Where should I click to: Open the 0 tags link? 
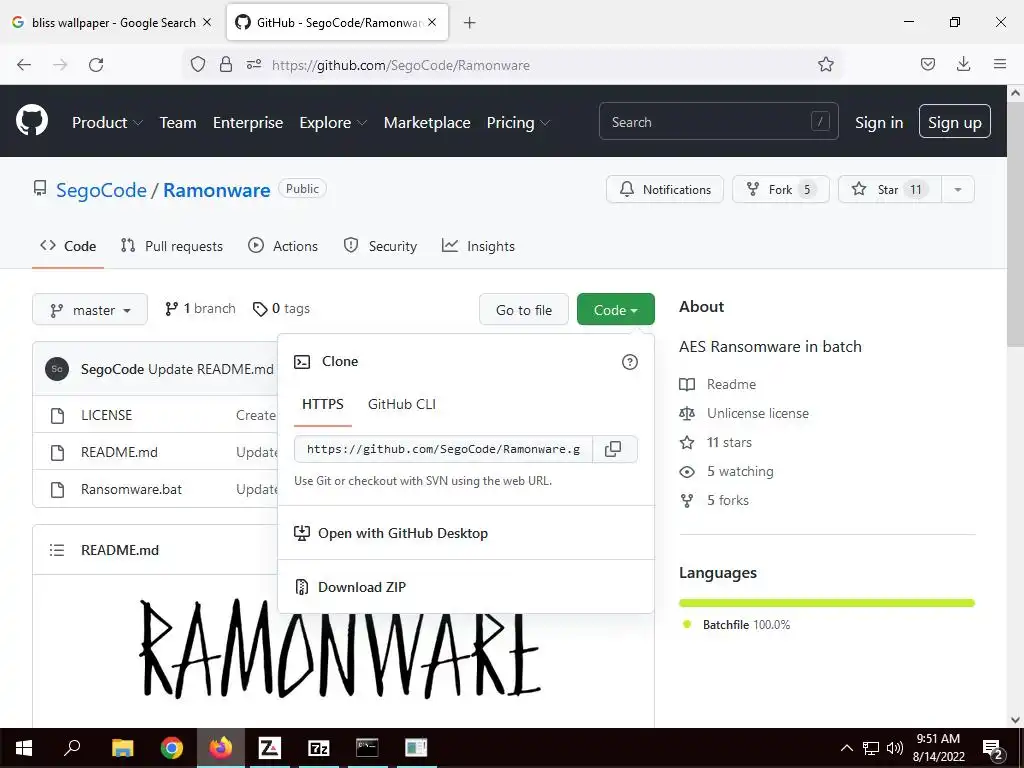pyautogui.click(x=281, y=309)
